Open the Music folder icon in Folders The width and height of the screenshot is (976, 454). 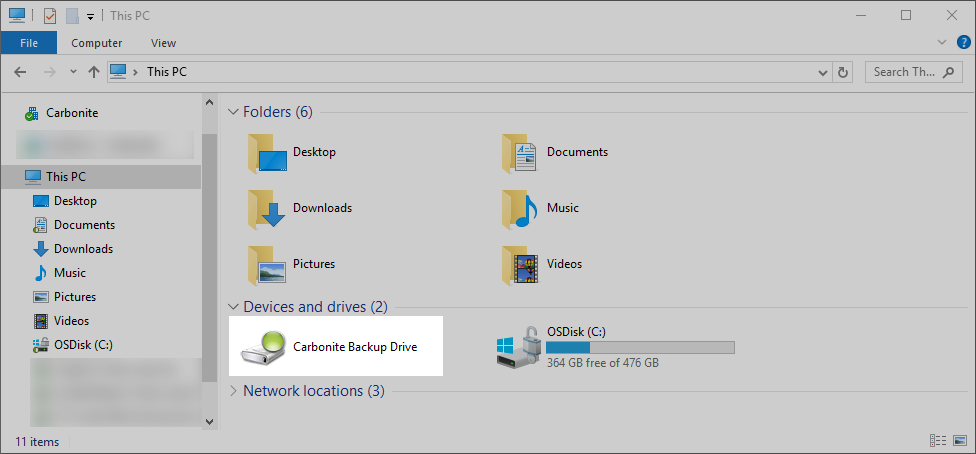520,209
